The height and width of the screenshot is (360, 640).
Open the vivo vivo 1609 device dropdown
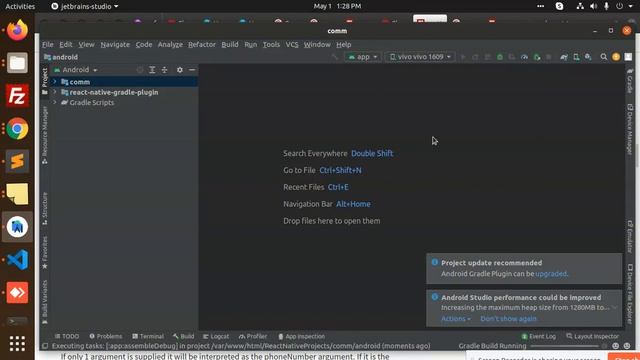pos(420,57)
